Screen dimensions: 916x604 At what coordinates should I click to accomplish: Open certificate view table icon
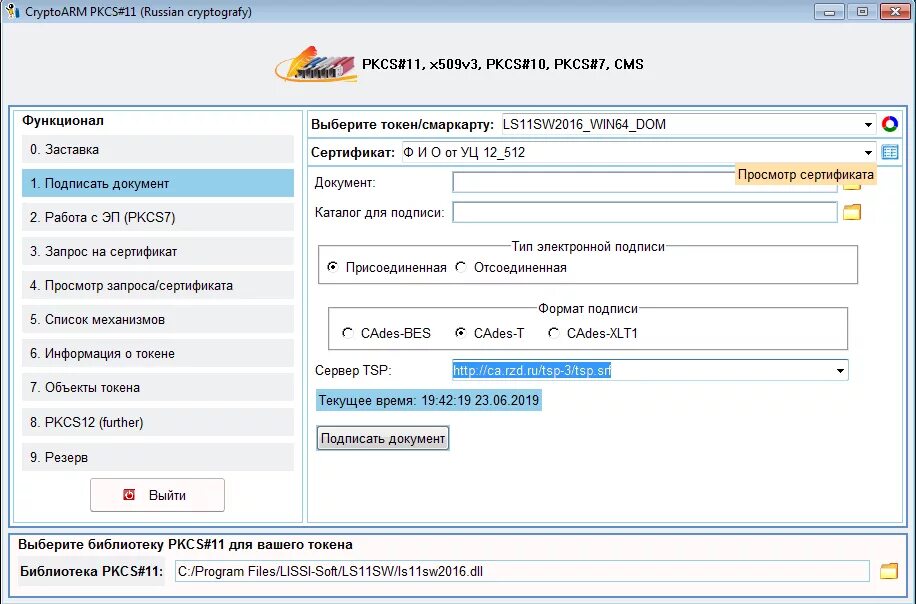(890, 152)
